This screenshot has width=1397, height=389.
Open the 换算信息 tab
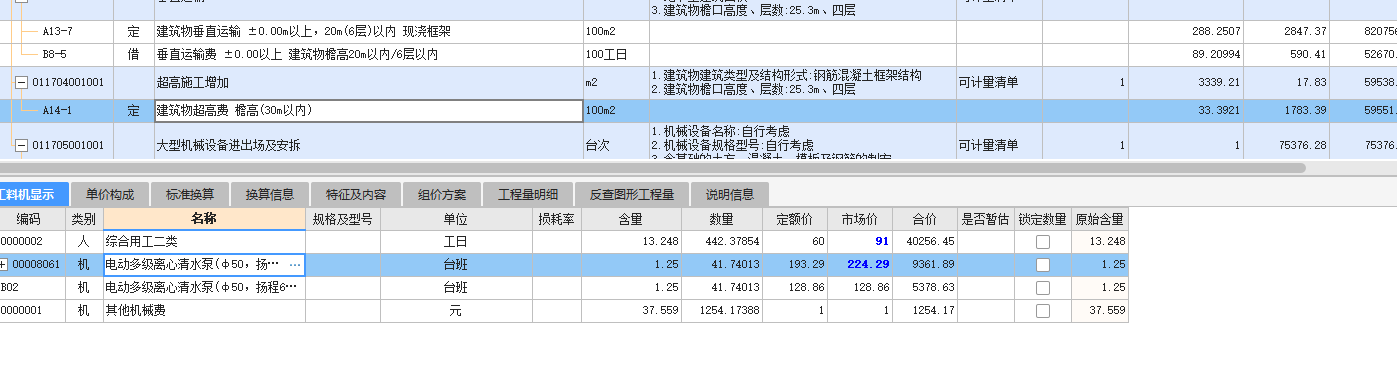tap(270, 194)
